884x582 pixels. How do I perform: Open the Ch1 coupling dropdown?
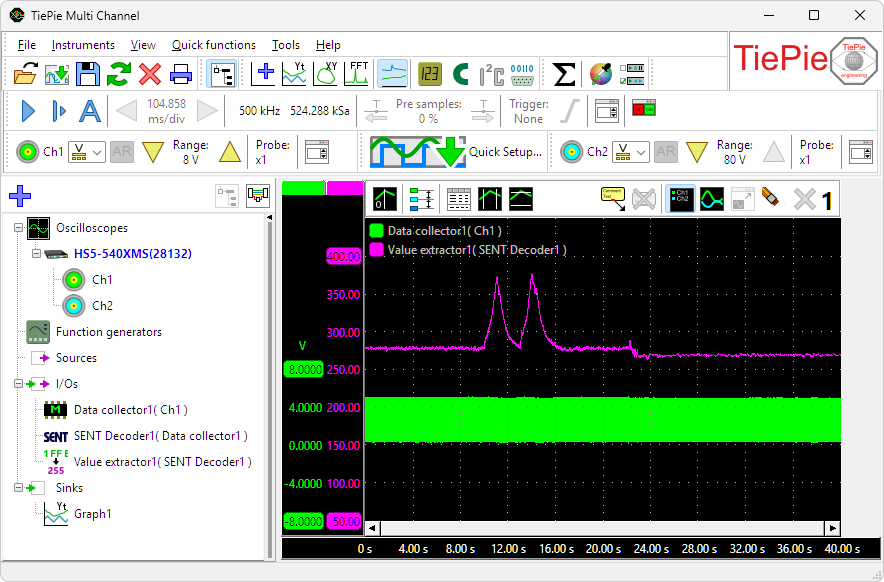(87, 152)
